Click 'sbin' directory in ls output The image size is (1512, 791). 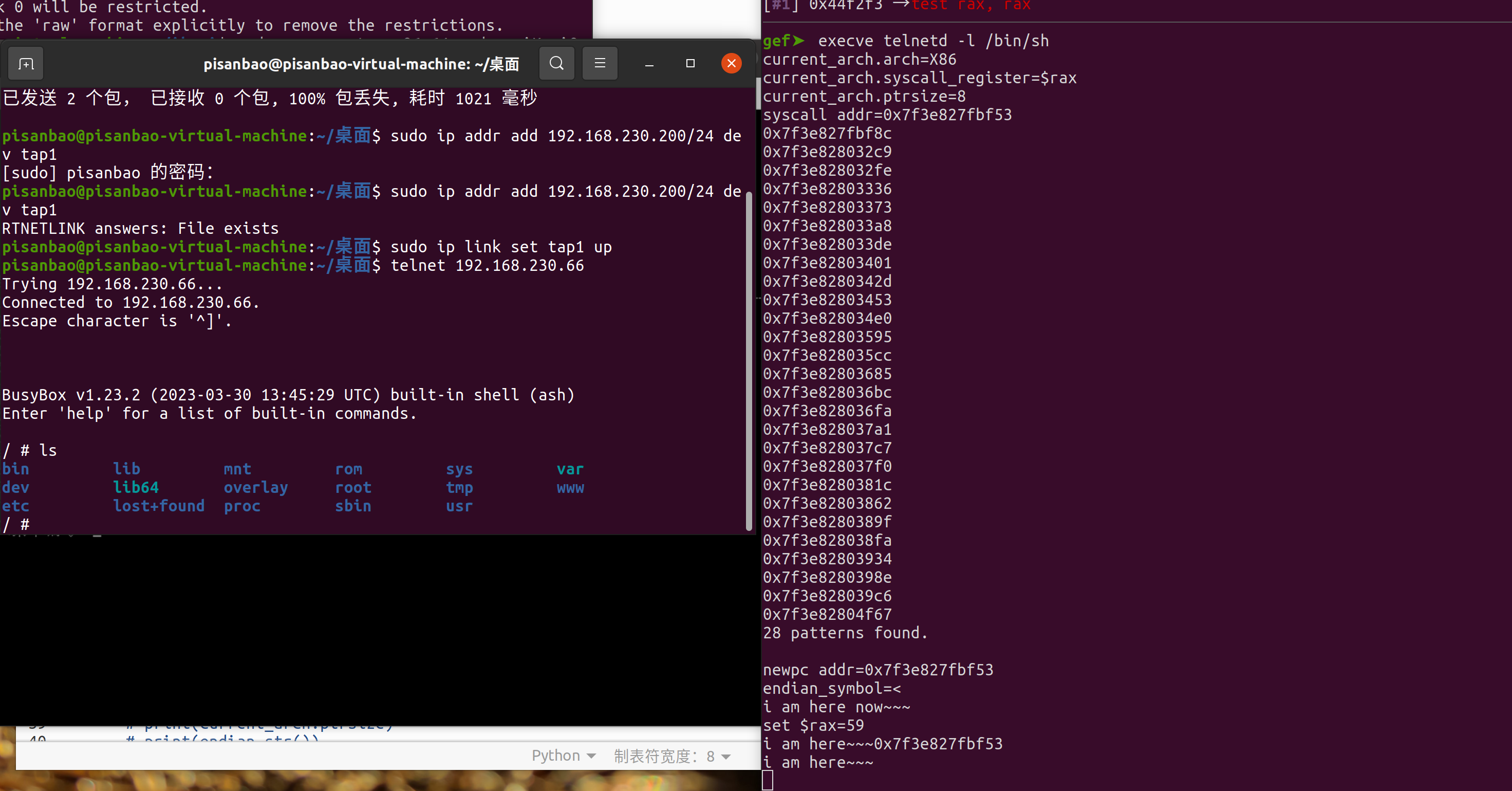coord(353,506)
